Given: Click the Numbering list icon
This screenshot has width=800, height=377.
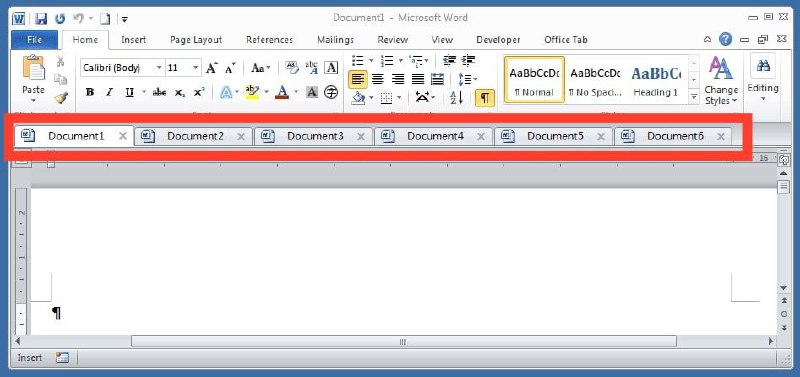Looking at the screenshot, I should pos(387,61).
